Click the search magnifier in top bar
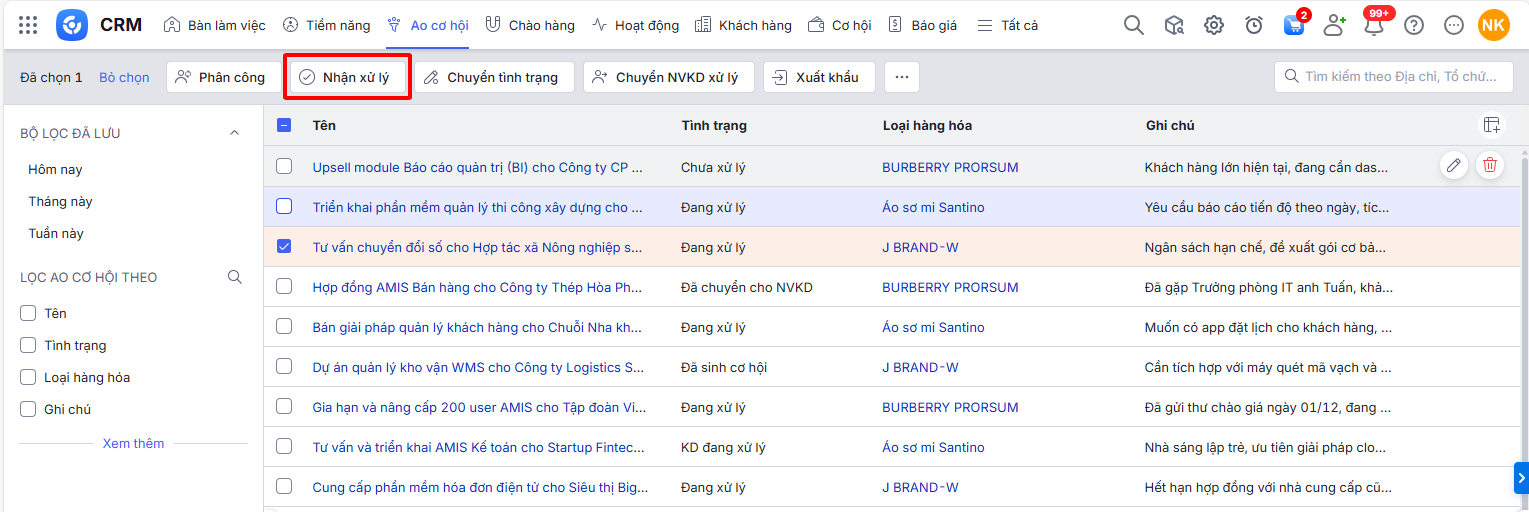 click(1133, 25)
